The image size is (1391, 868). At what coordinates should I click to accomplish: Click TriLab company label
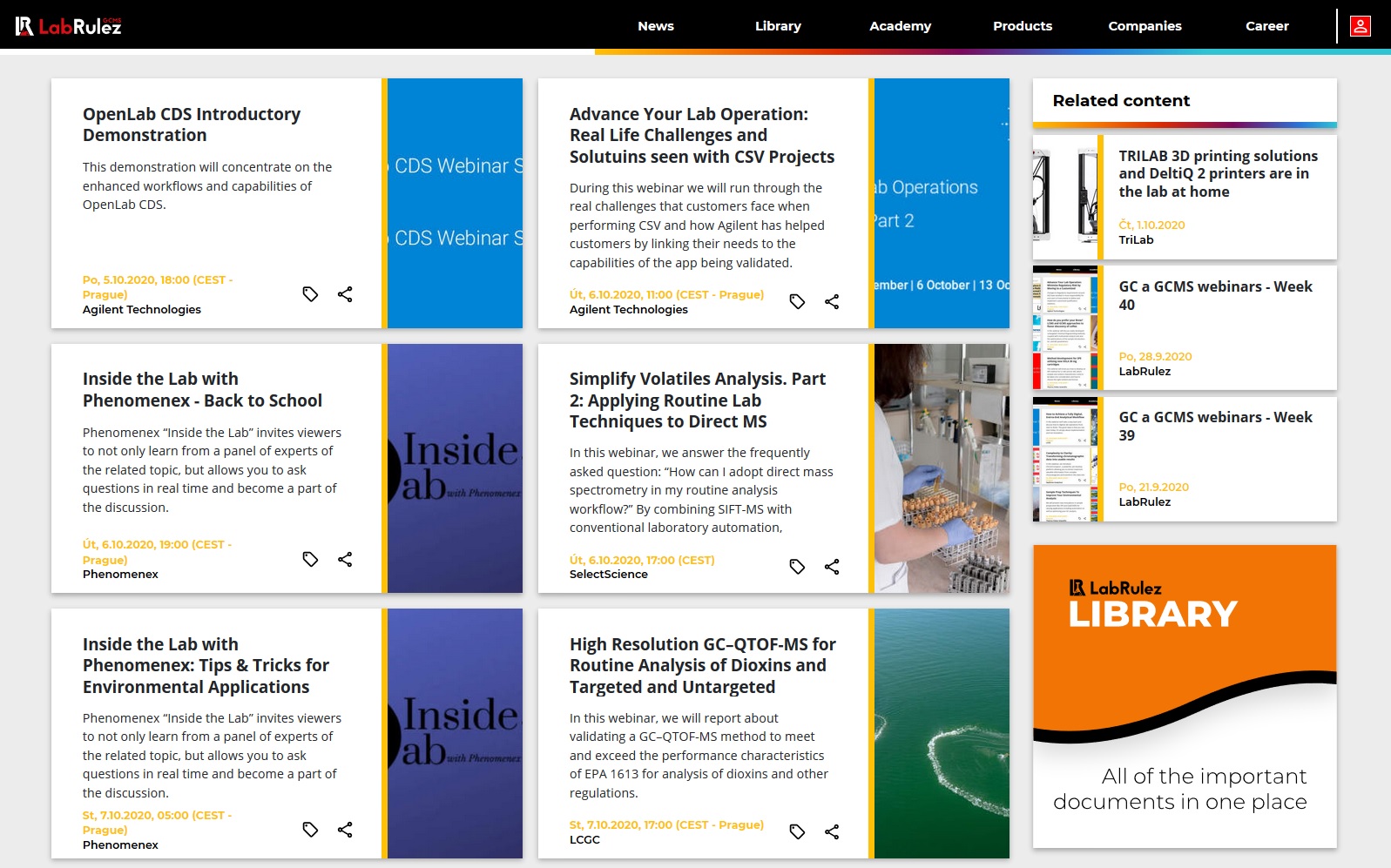pyautogui.click(x=1136, y=239)
